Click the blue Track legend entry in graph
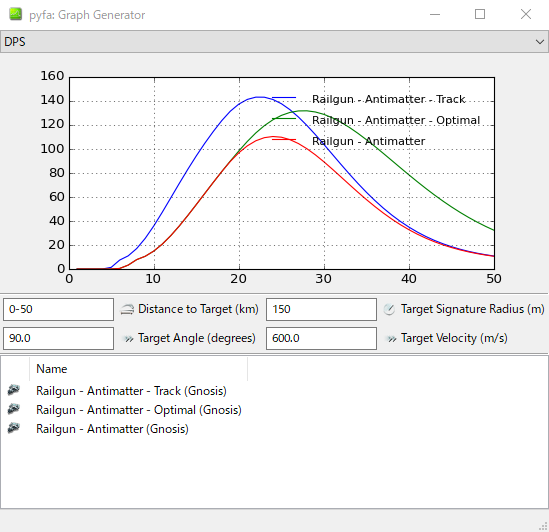This screenshot has height=532, width=549. point(369,99)
